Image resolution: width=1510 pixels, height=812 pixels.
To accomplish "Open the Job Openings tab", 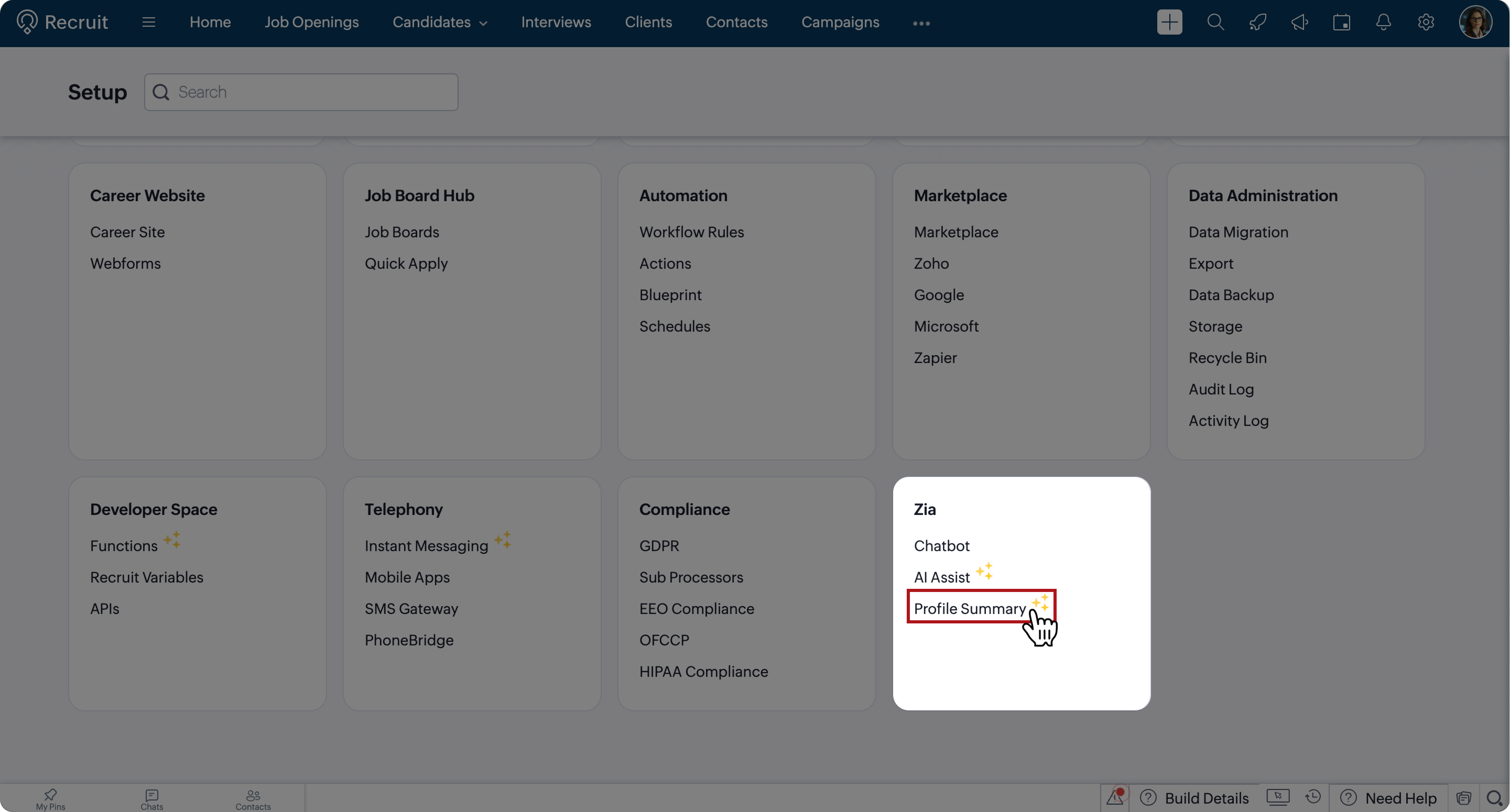I will click(311, 22).
